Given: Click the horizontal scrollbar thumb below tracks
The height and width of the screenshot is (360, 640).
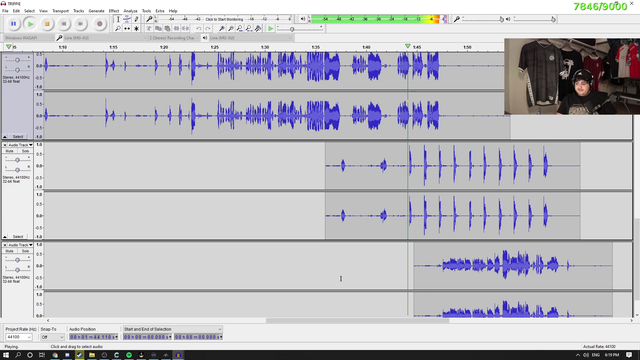Looking at the screenshot, I should coord(358,321).
